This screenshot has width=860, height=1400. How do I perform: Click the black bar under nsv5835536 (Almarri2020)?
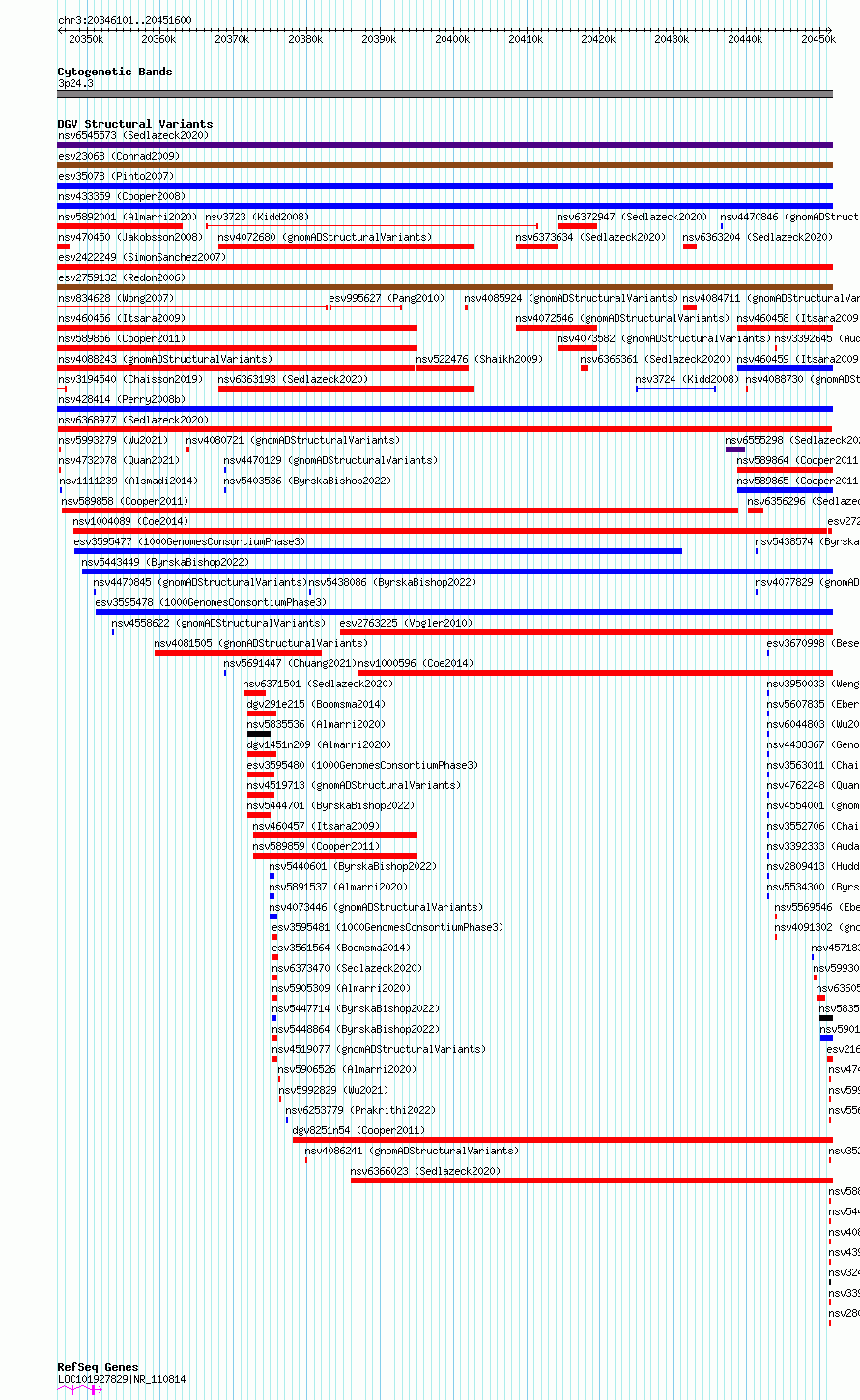click(x=259, y=734)
